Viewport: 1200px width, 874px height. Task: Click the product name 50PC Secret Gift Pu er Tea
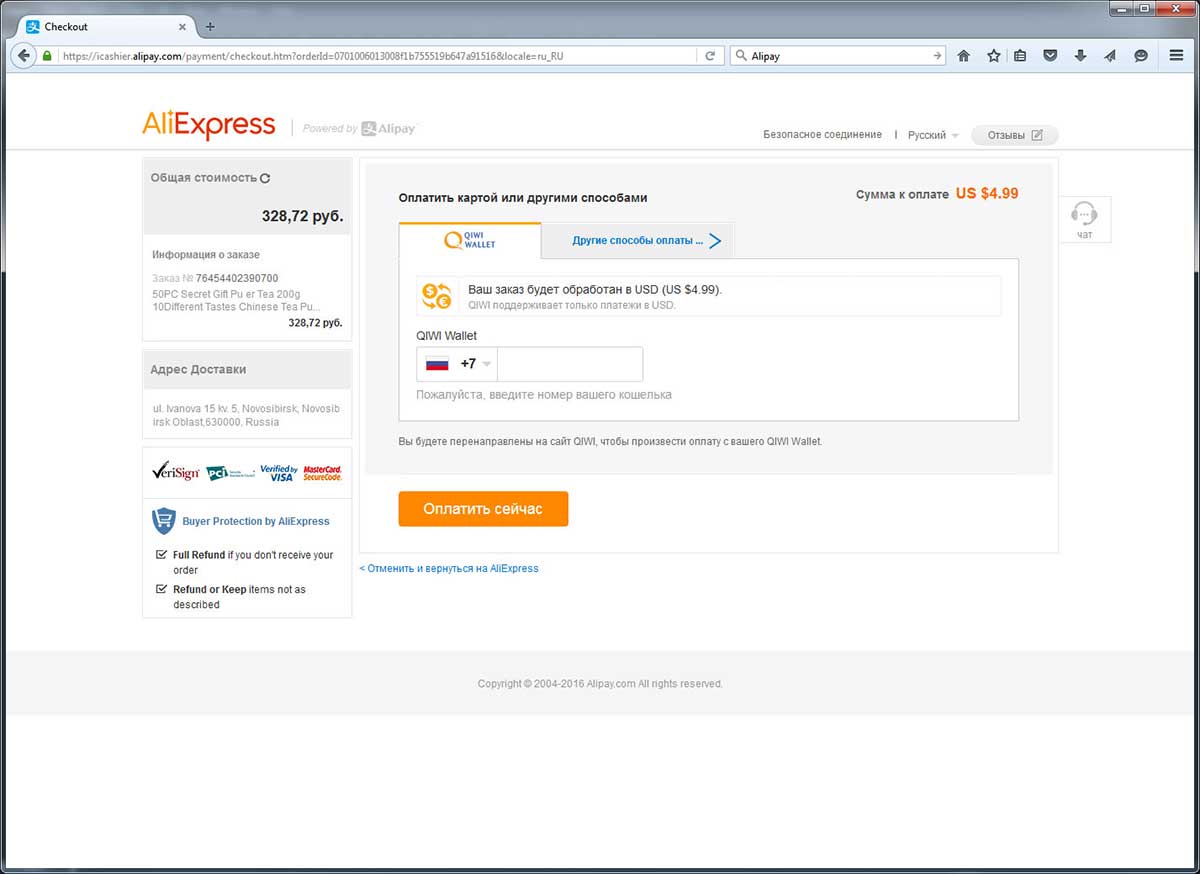point(236,300)
